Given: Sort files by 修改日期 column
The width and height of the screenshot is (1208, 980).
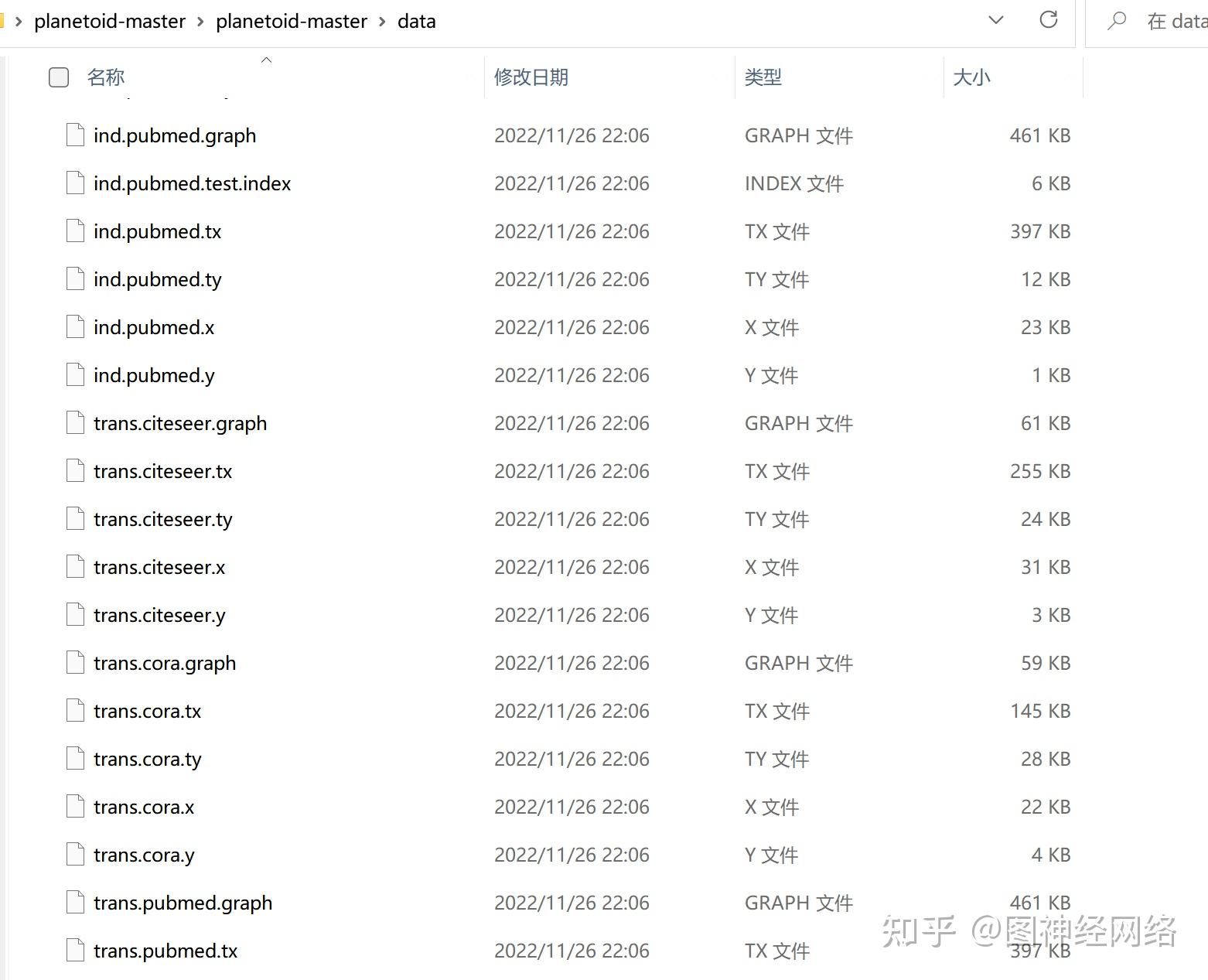Looking at the screenshot, I should 531,77.
